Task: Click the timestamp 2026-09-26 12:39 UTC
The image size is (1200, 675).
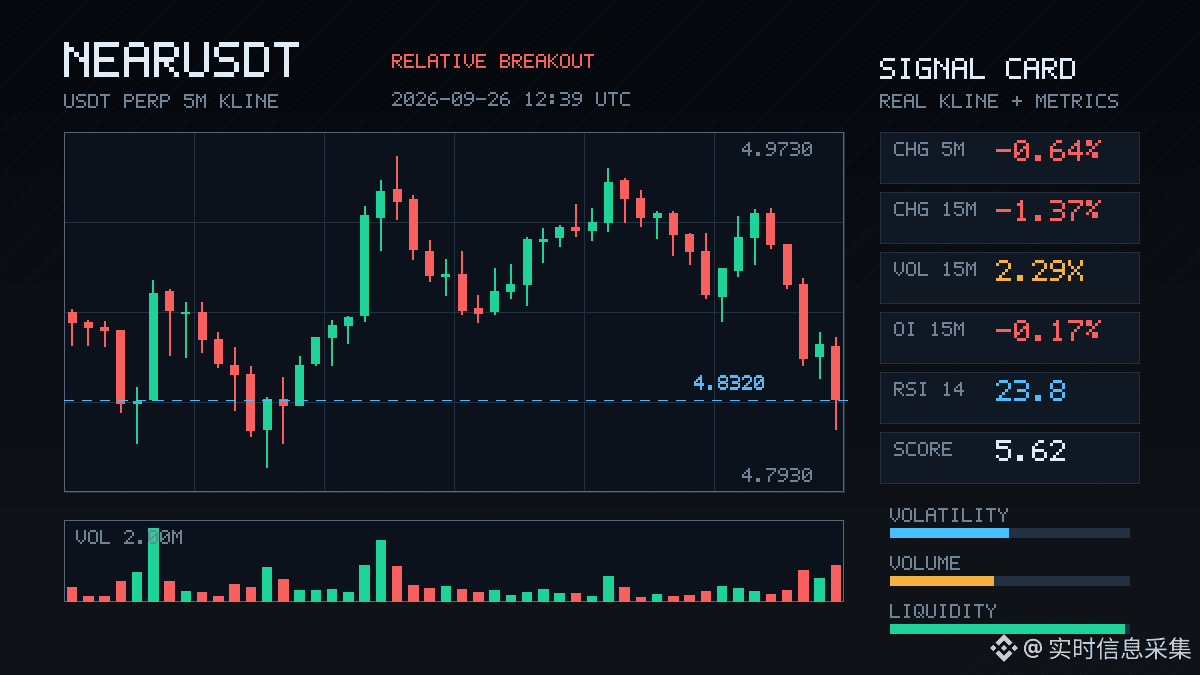Action: (511, 99)
